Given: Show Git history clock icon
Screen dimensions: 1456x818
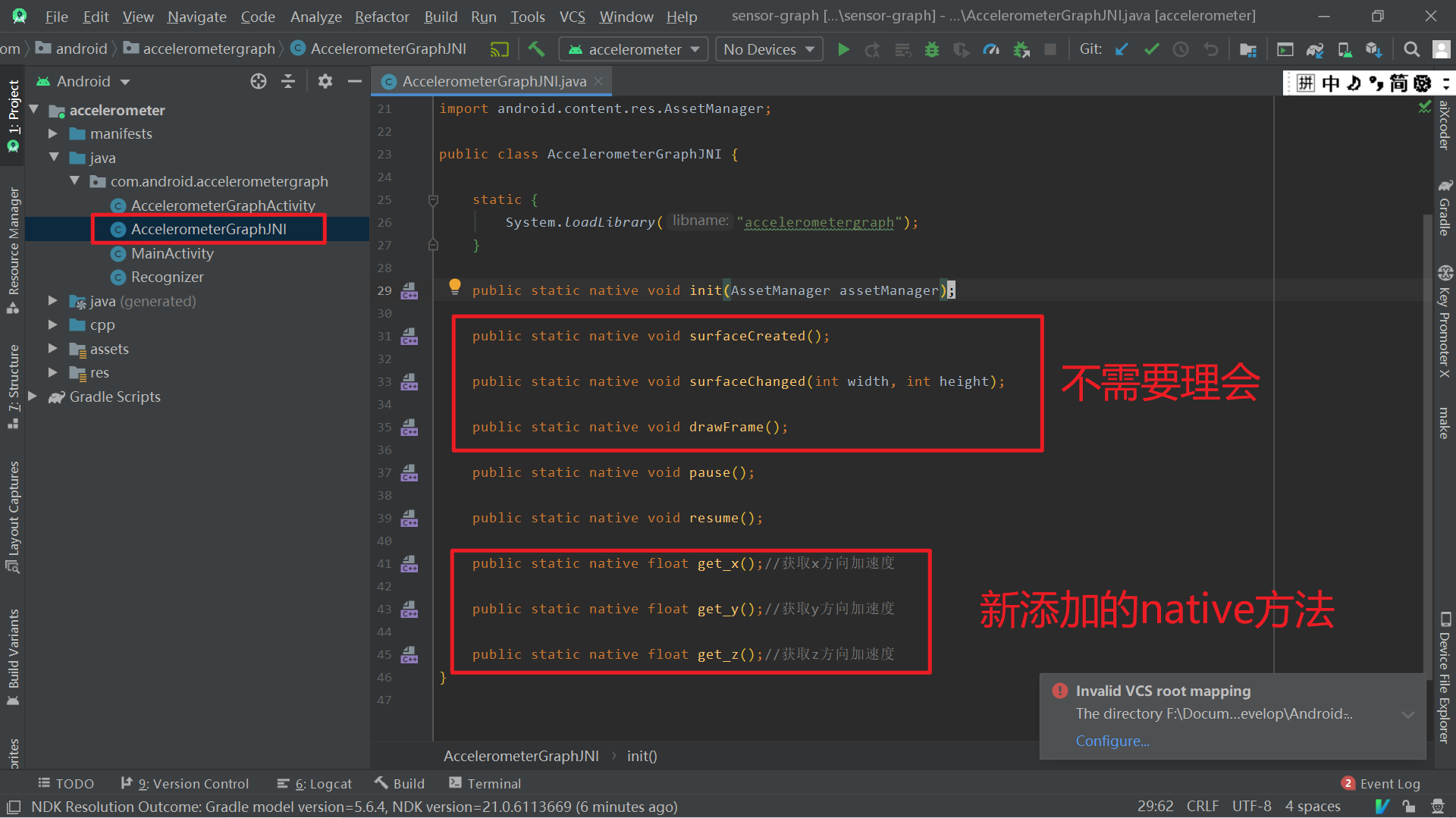Looking at the screenshot, I should click(x=1181, y=49).
